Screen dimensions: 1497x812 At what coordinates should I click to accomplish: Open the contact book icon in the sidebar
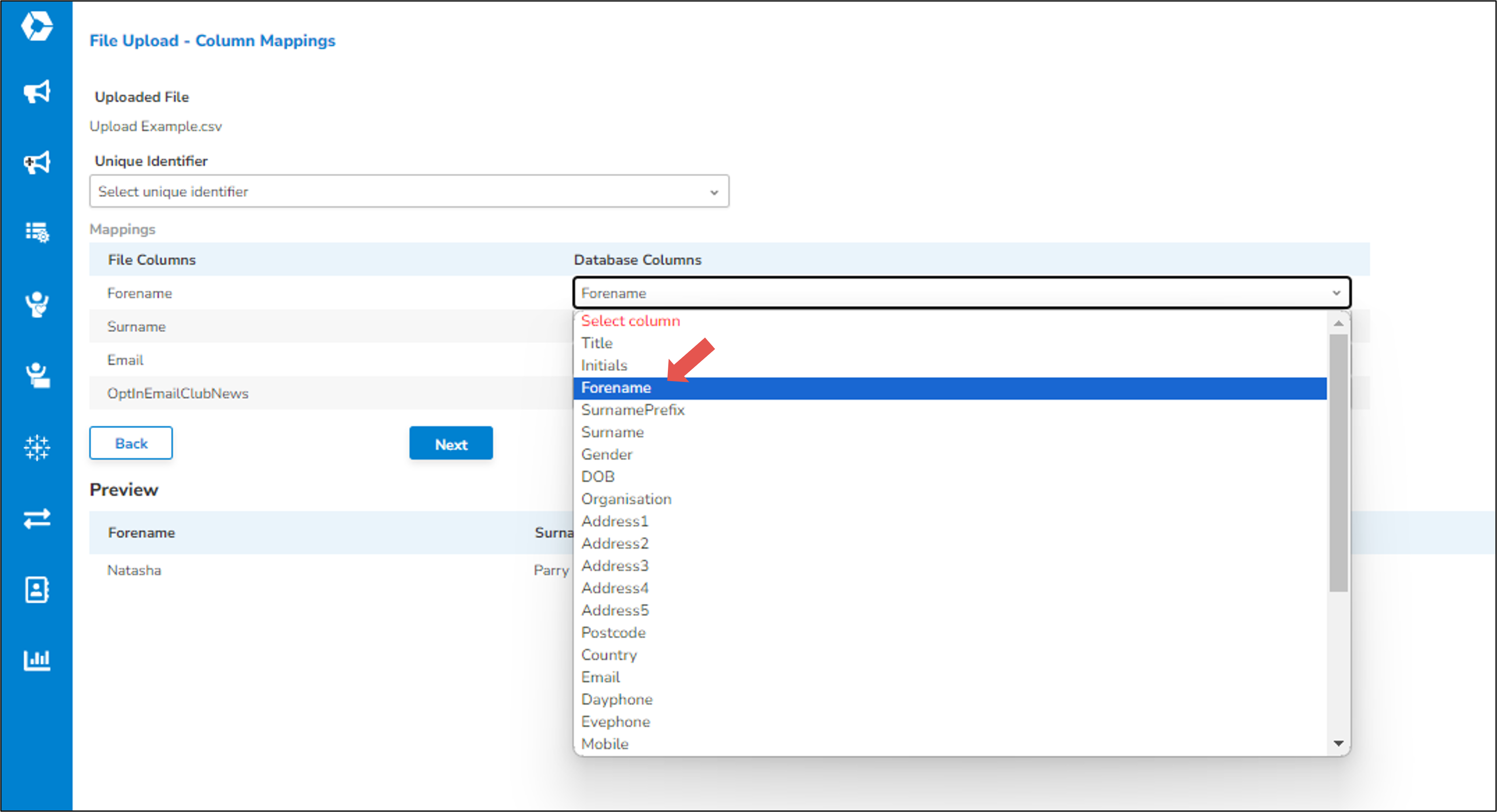tap(36, 590)
